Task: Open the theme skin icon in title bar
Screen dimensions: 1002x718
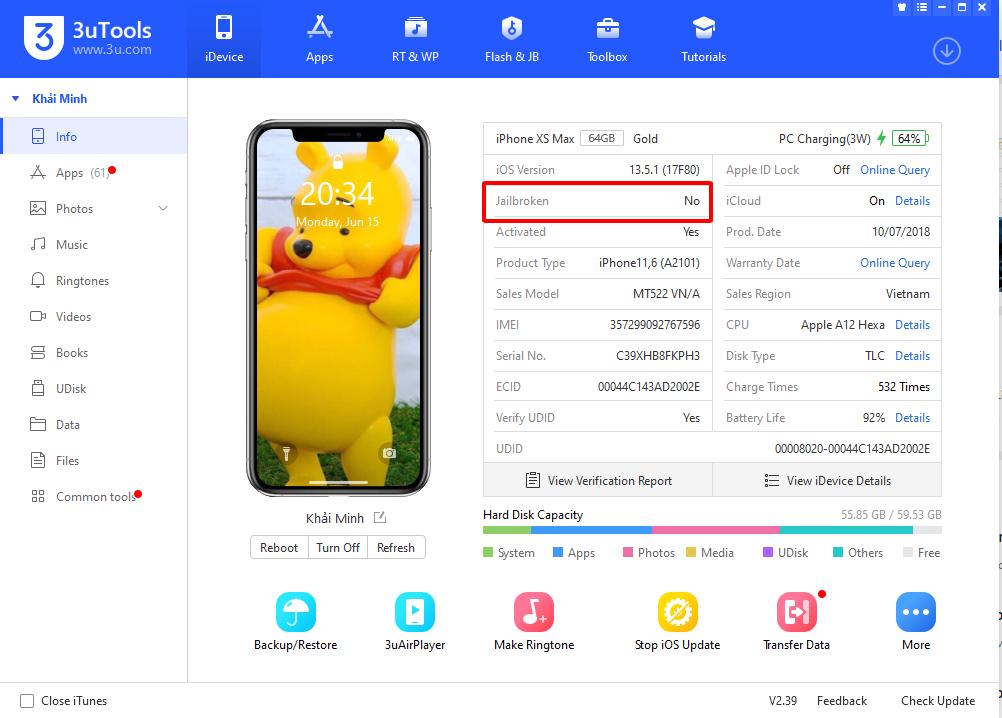Action: coord(900,7)
